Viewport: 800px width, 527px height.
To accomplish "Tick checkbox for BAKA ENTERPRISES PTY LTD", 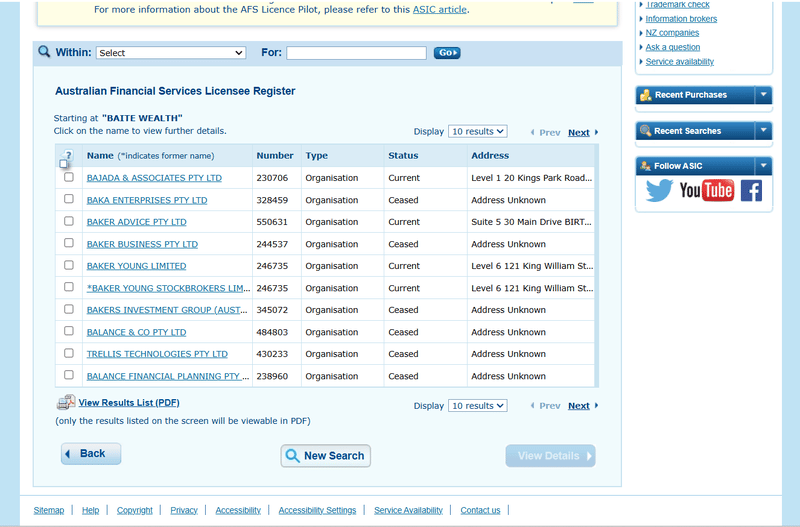I will click(x=69, y=199).
